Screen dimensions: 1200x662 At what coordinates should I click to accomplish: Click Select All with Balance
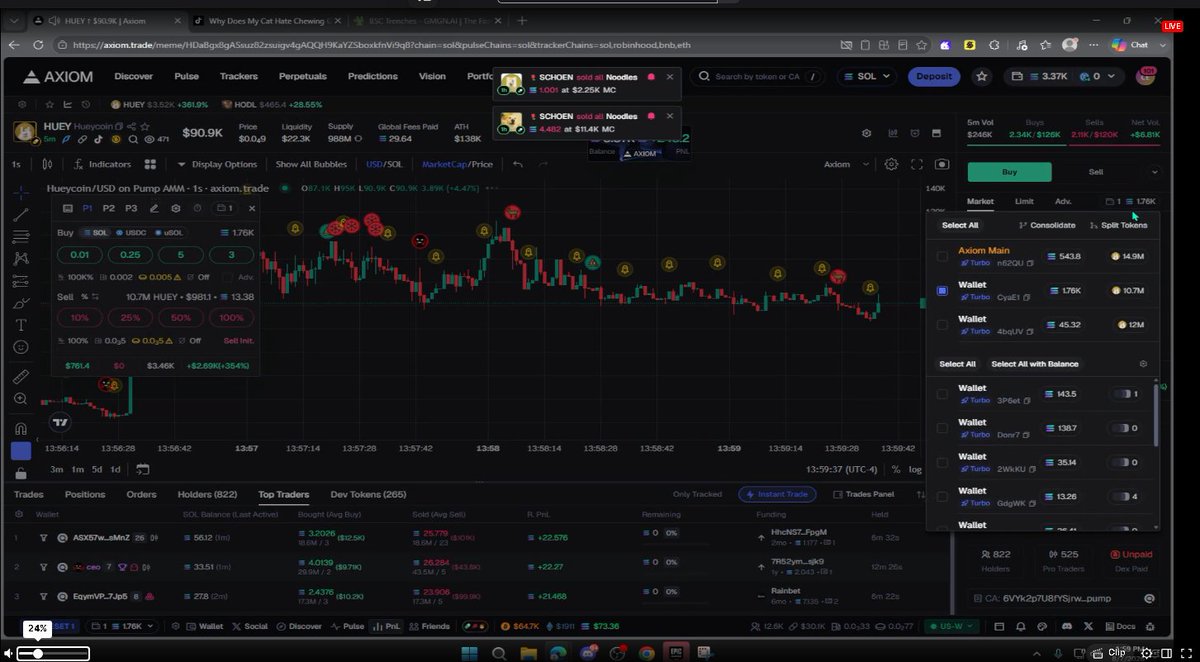pyautogui.click(x=1035, y=364)
